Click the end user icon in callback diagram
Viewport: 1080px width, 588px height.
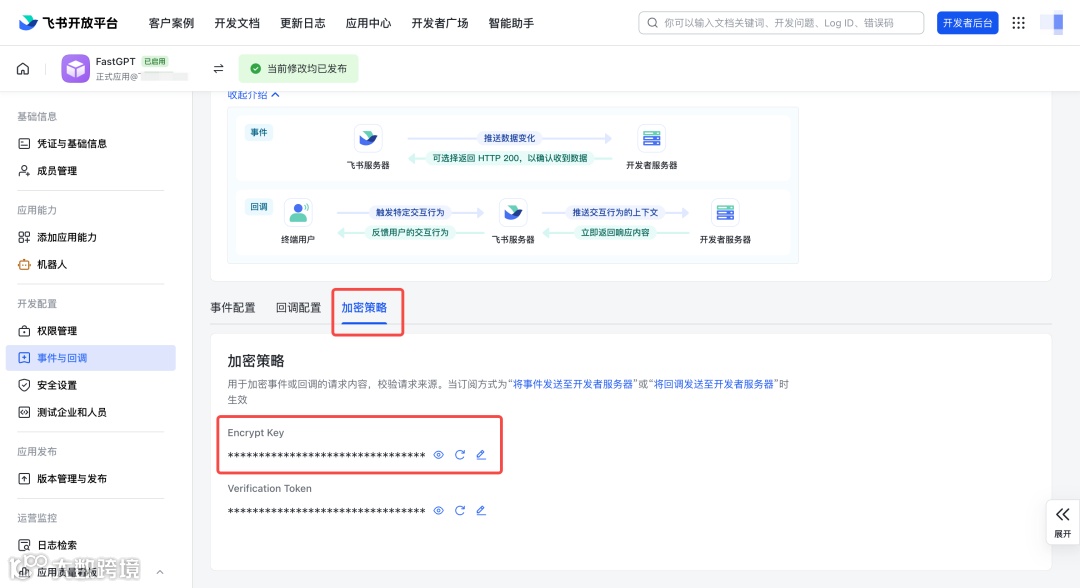tap(298, 213)
